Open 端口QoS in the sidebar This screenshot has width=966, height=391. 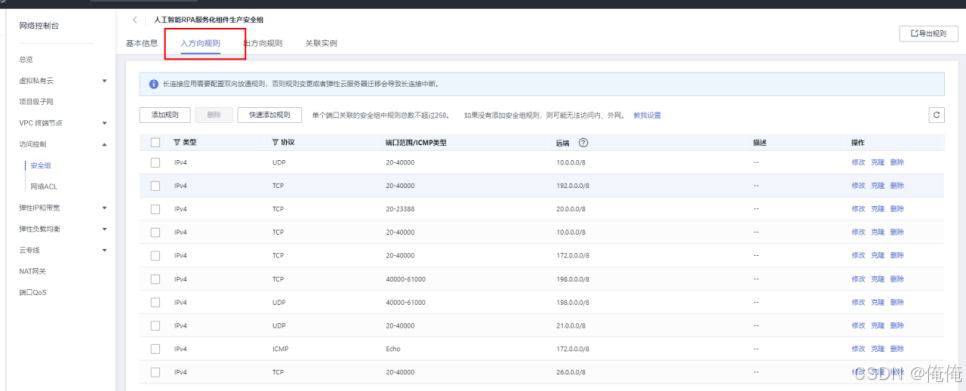point(33,292)
